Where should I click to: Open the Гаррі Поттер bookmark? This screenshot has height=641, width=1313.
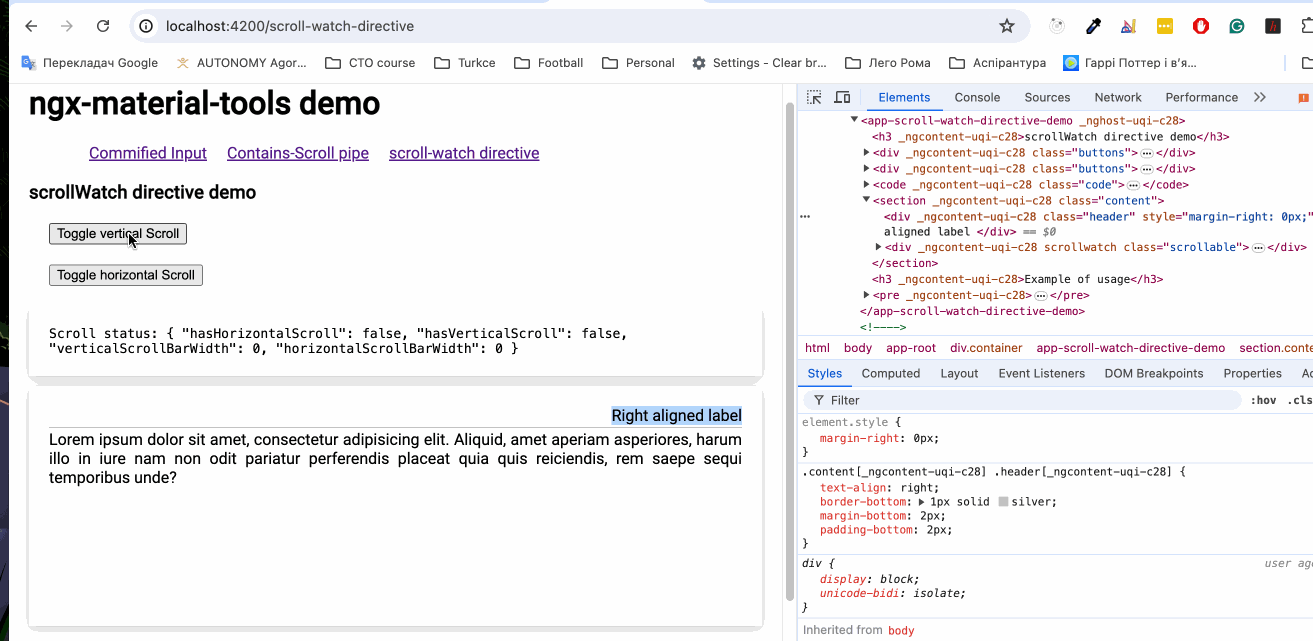click(x=1130, y=62)
